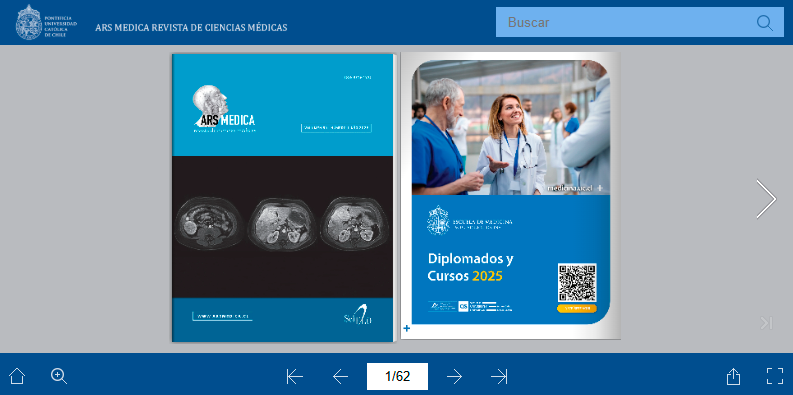This screenshot has height=395, width=793.
Task: Advance to next page arrow in bottom bar
Action: 454,376
